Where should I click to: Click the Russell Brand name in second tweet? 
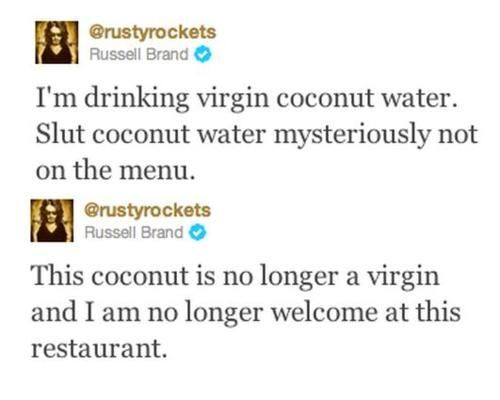[134, 232]
